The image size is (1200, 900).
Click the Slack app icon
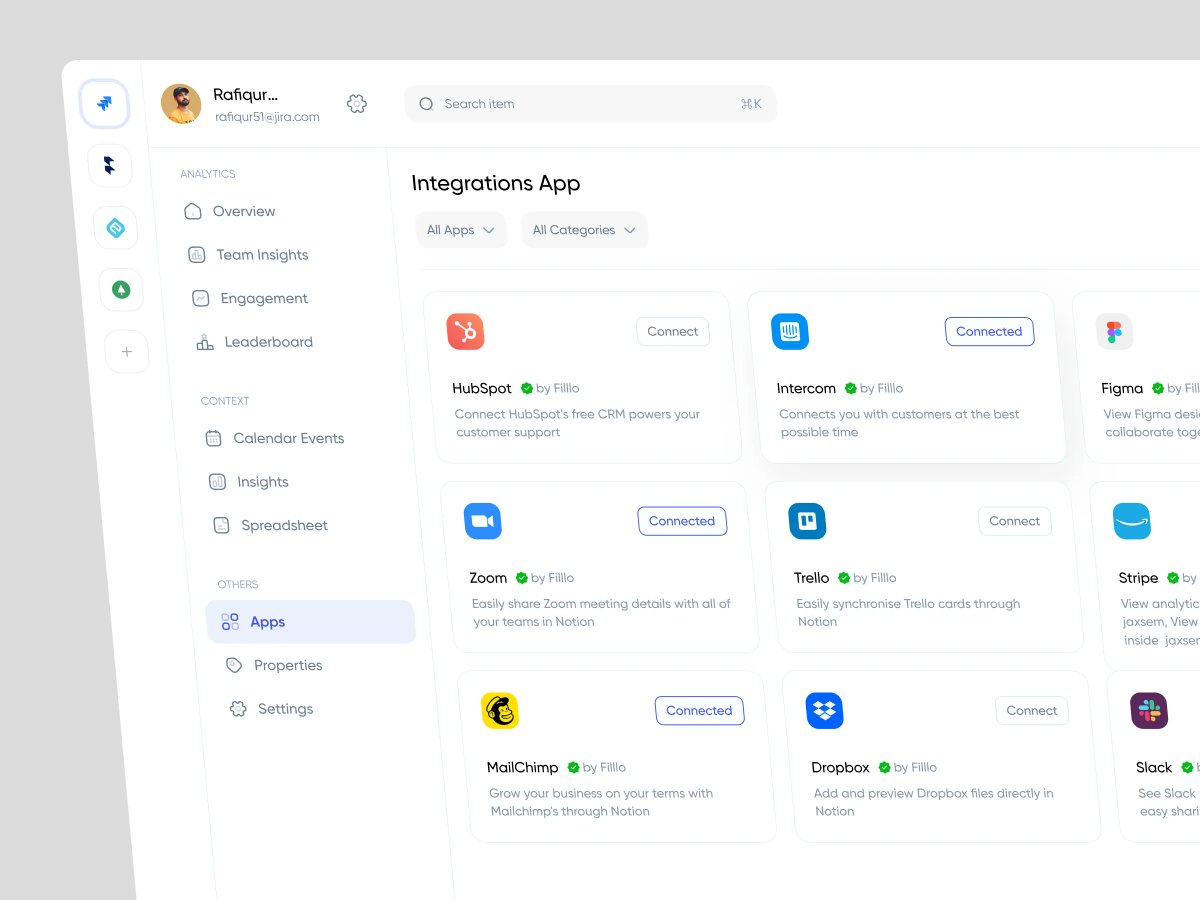pos(1149,711)
